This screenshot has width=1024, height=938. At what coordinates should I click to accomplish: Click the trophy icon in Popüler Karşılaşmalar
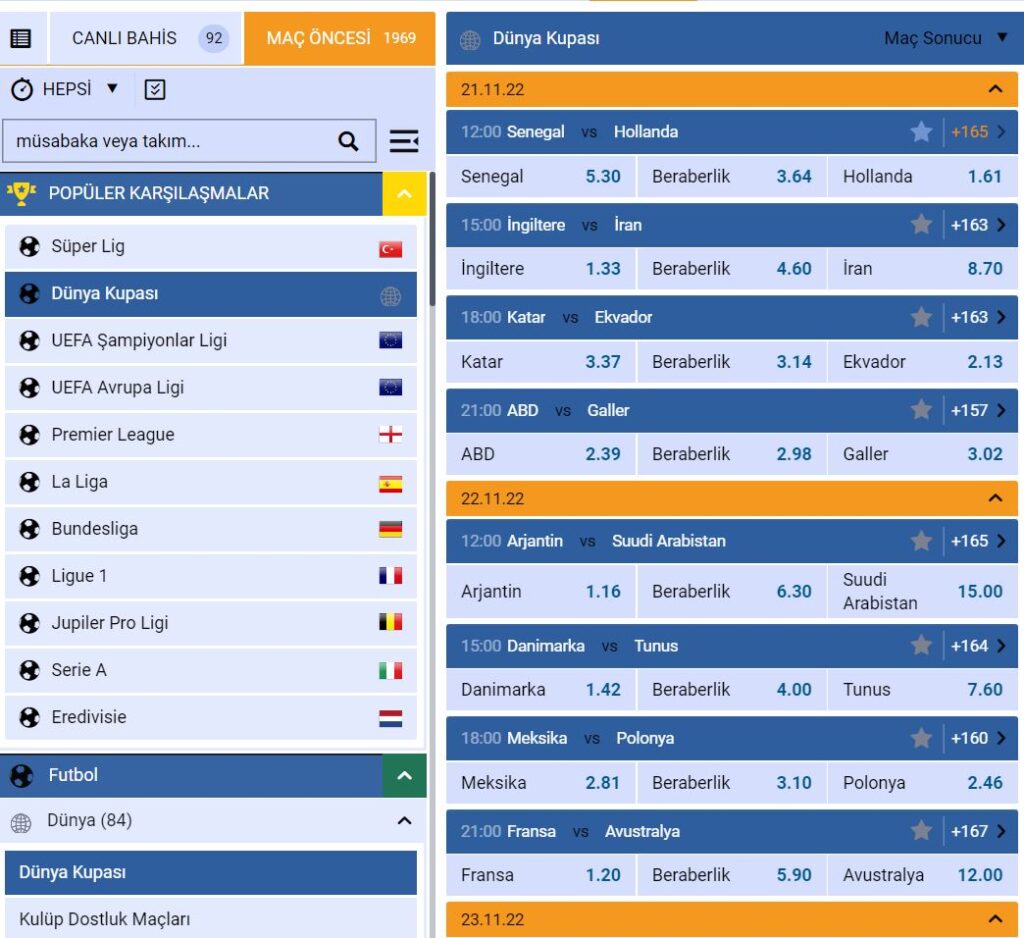21,193
